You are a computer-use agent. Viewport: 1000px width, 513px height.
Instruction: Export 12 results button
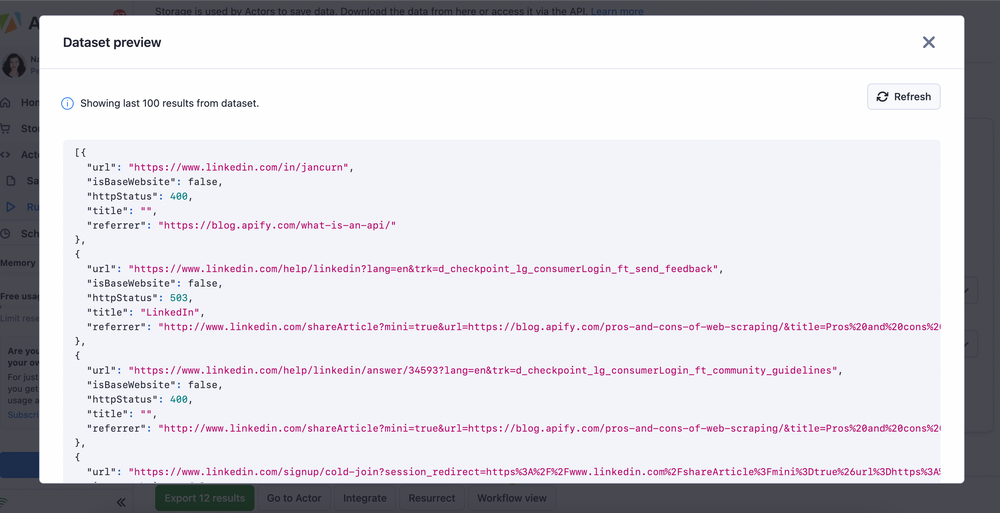[x=205, y=498]
